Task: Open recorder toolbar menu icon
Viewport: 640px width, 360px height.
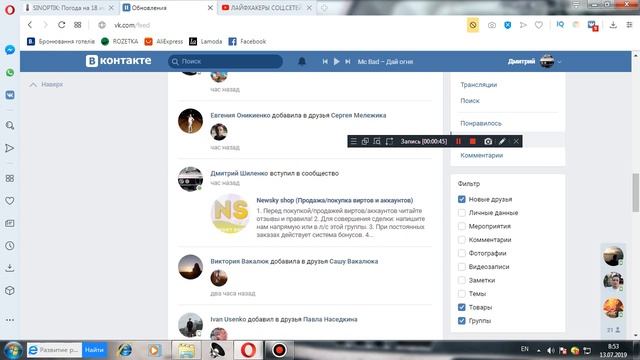Action: pos(353,141)
